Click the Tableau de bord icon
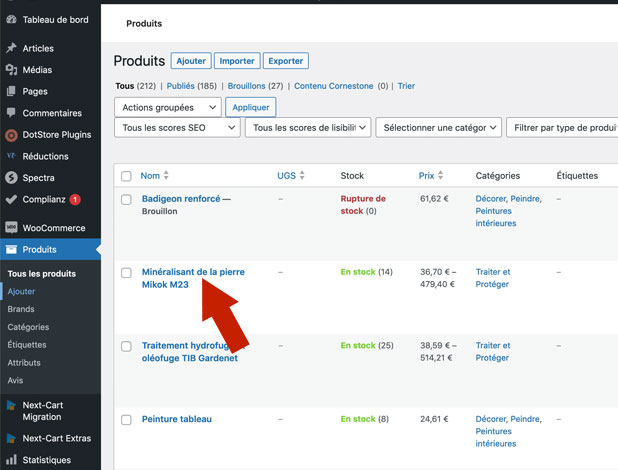 tap(11, 19)
